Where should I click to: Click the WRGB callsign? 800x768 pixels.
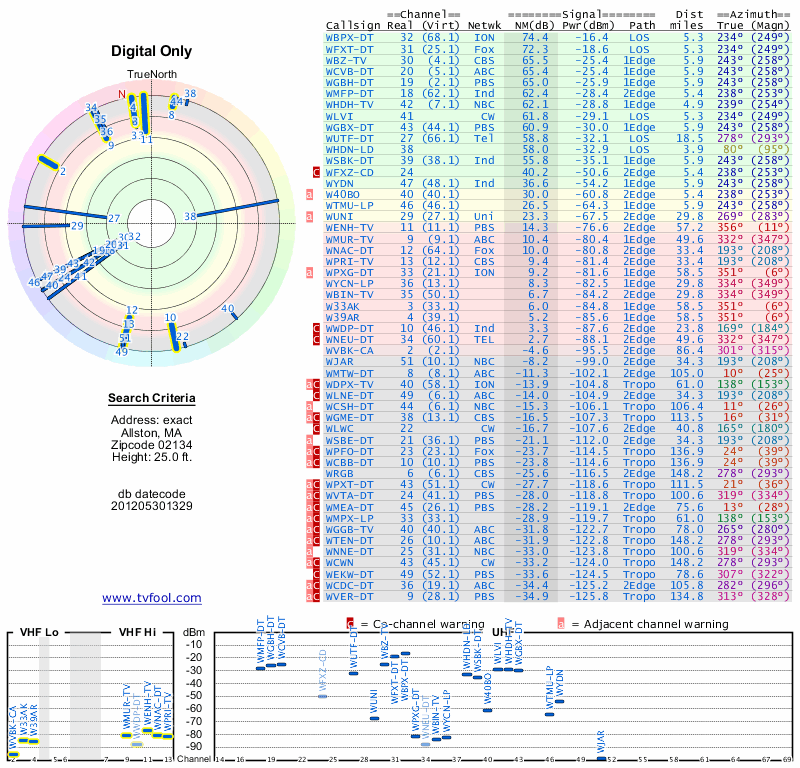coord(339,474)
